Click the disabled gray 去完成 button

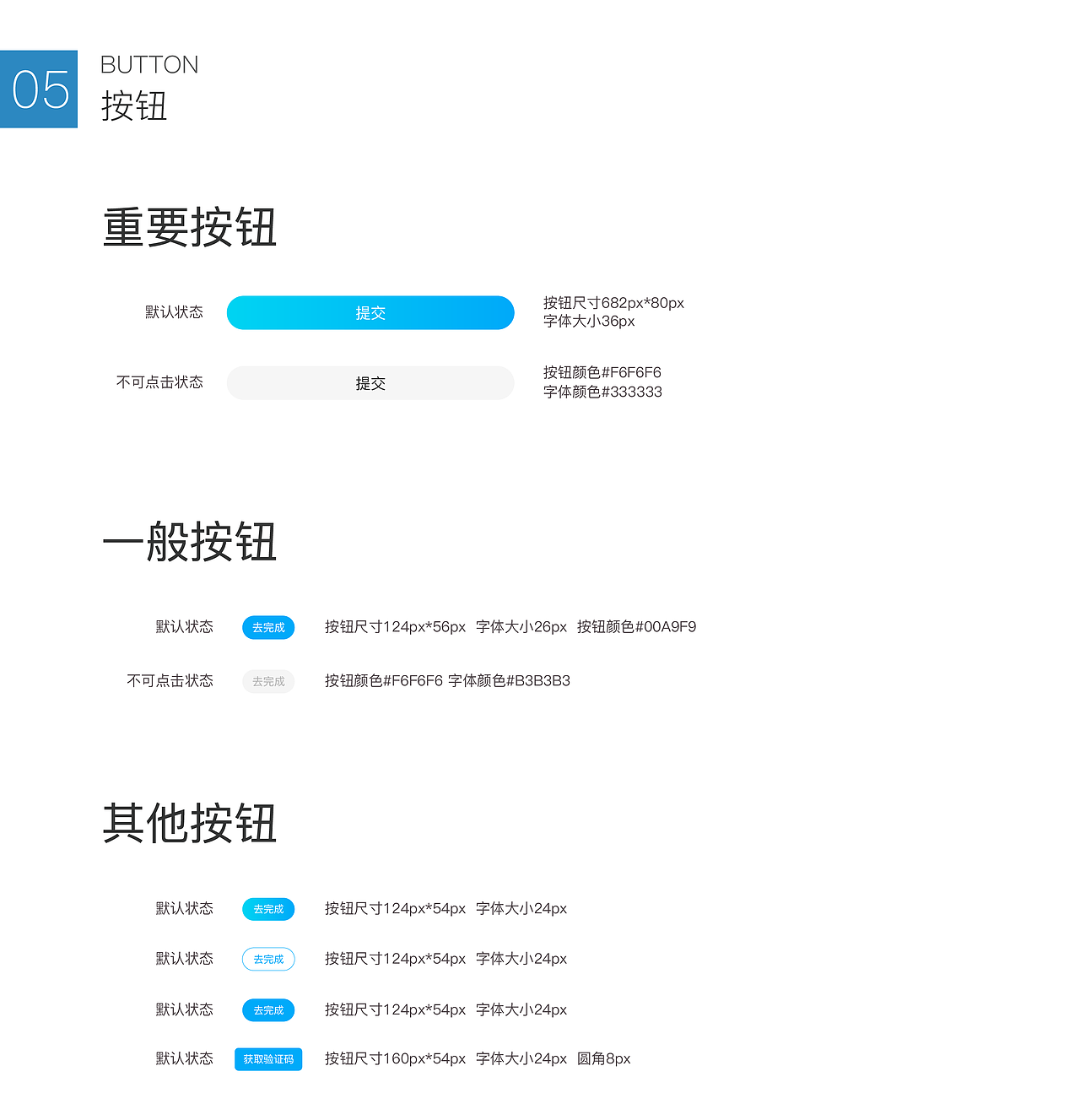pyautogui.click(x=268, y=681)
